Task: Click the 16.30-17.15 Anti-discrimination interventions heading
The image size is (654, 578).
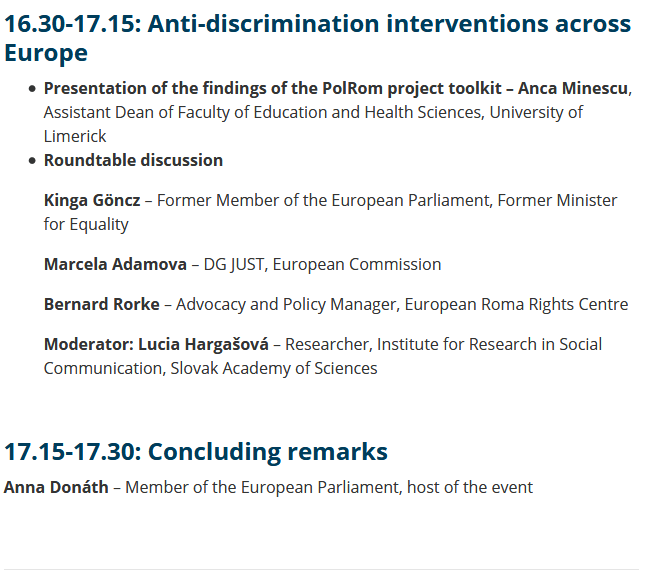Action: [x=317, y=38]
